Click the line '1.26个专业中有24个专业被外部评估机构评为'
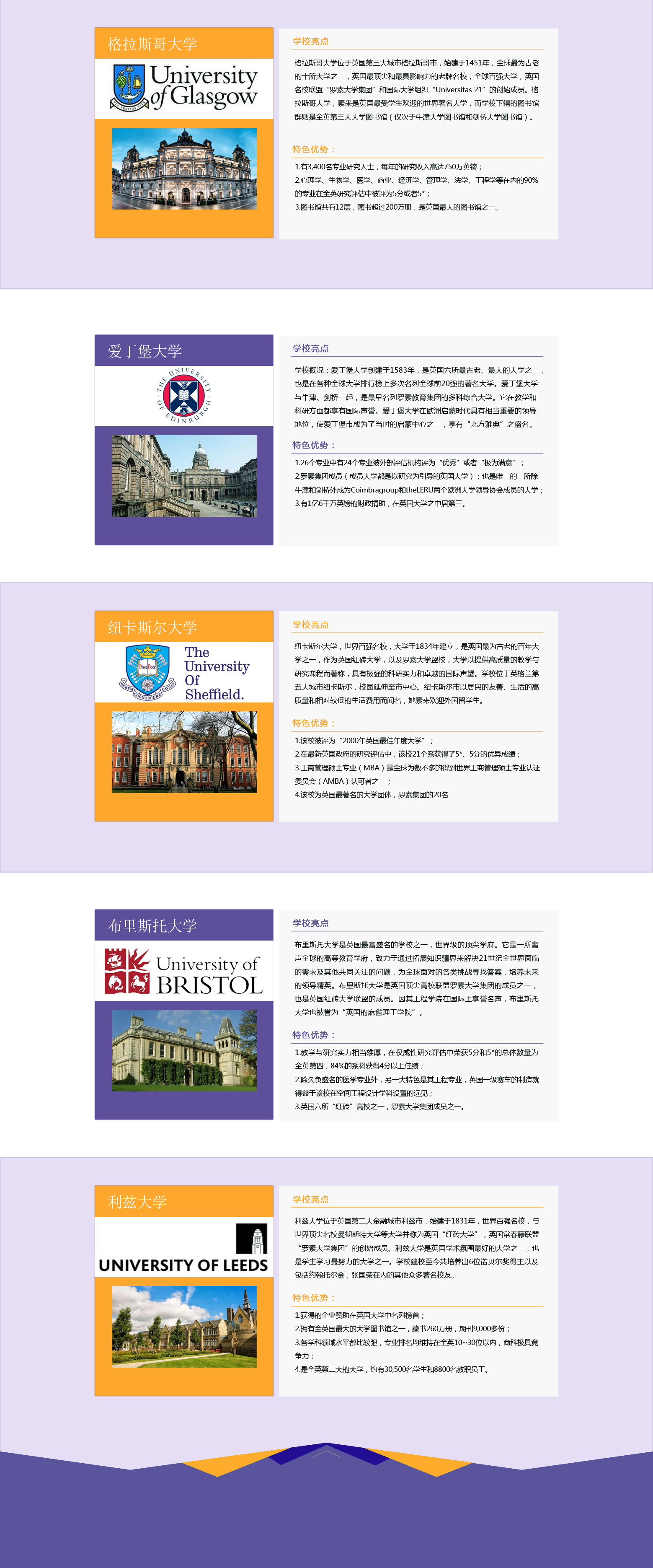The width and height of the screenshot is (653, 1568). [409, 463]
